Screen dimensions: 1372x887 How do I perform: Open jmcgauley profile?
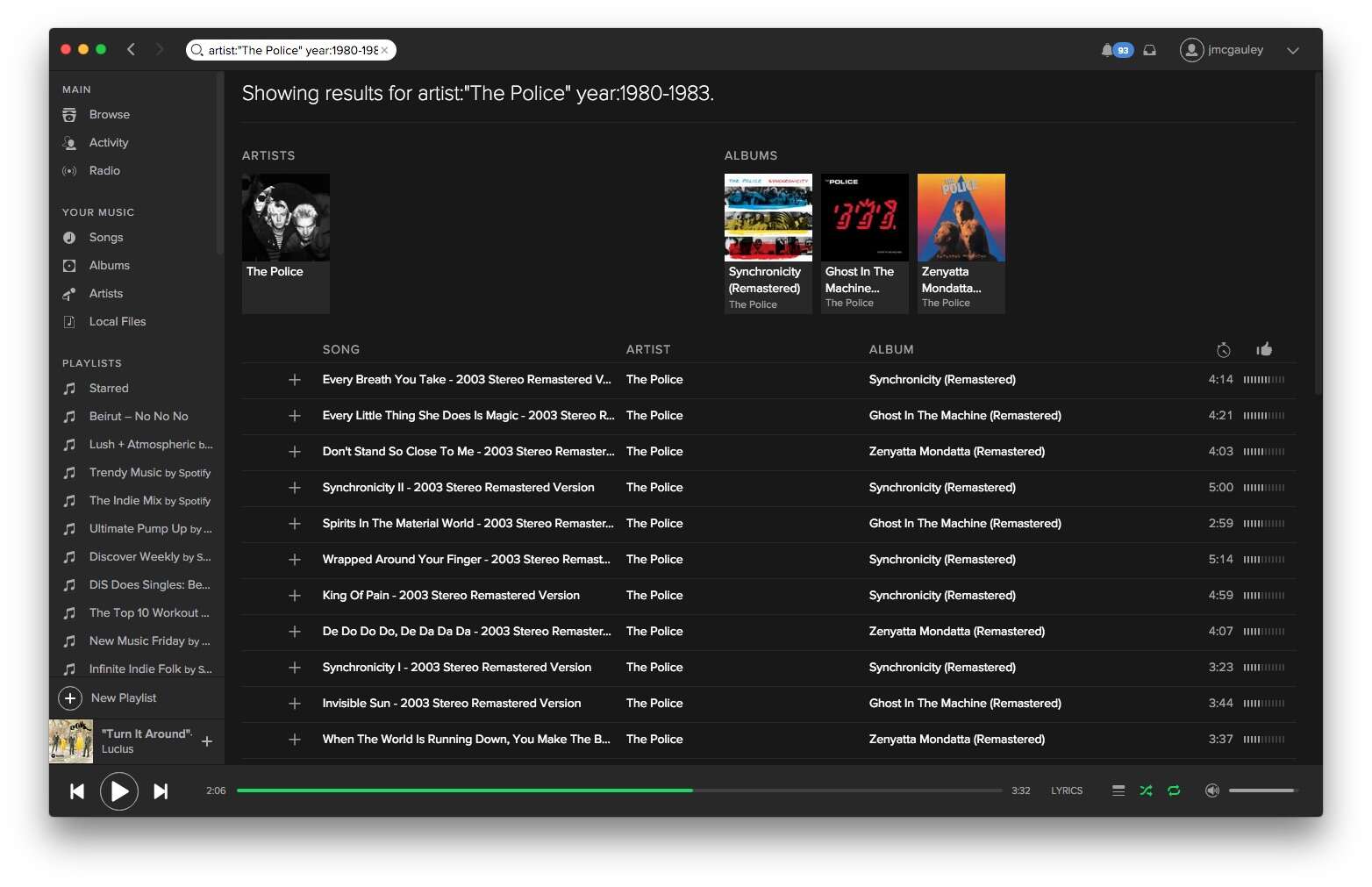(1222, 50)
